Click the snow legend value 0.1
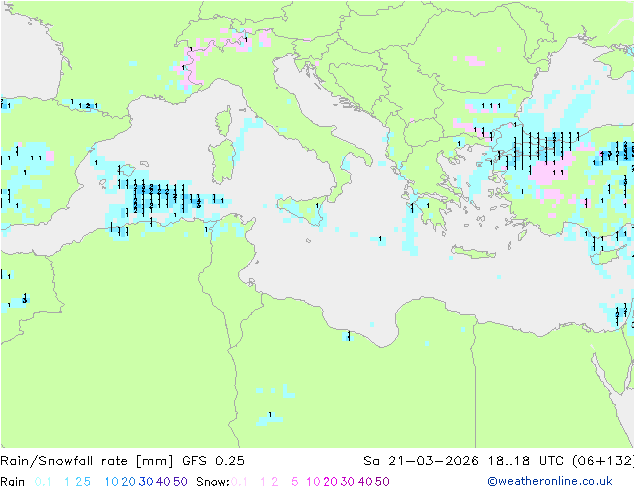The width and height of the screenshot is (634, 490). tap(239, 482)
